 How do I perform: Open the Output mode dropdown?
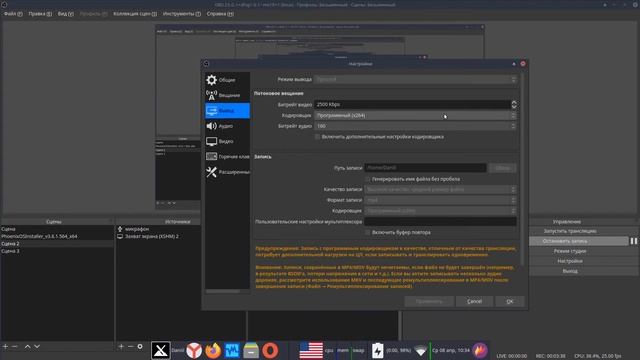[416, 79]
